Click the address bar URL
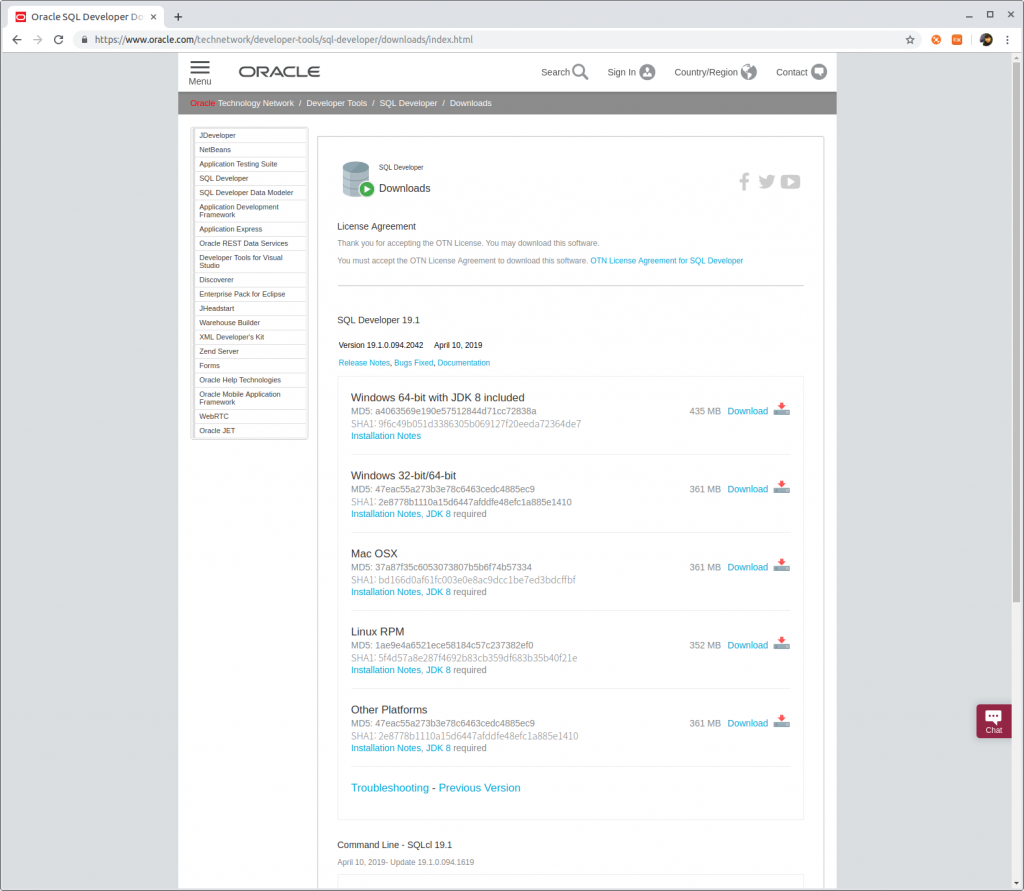 [284, 40]
